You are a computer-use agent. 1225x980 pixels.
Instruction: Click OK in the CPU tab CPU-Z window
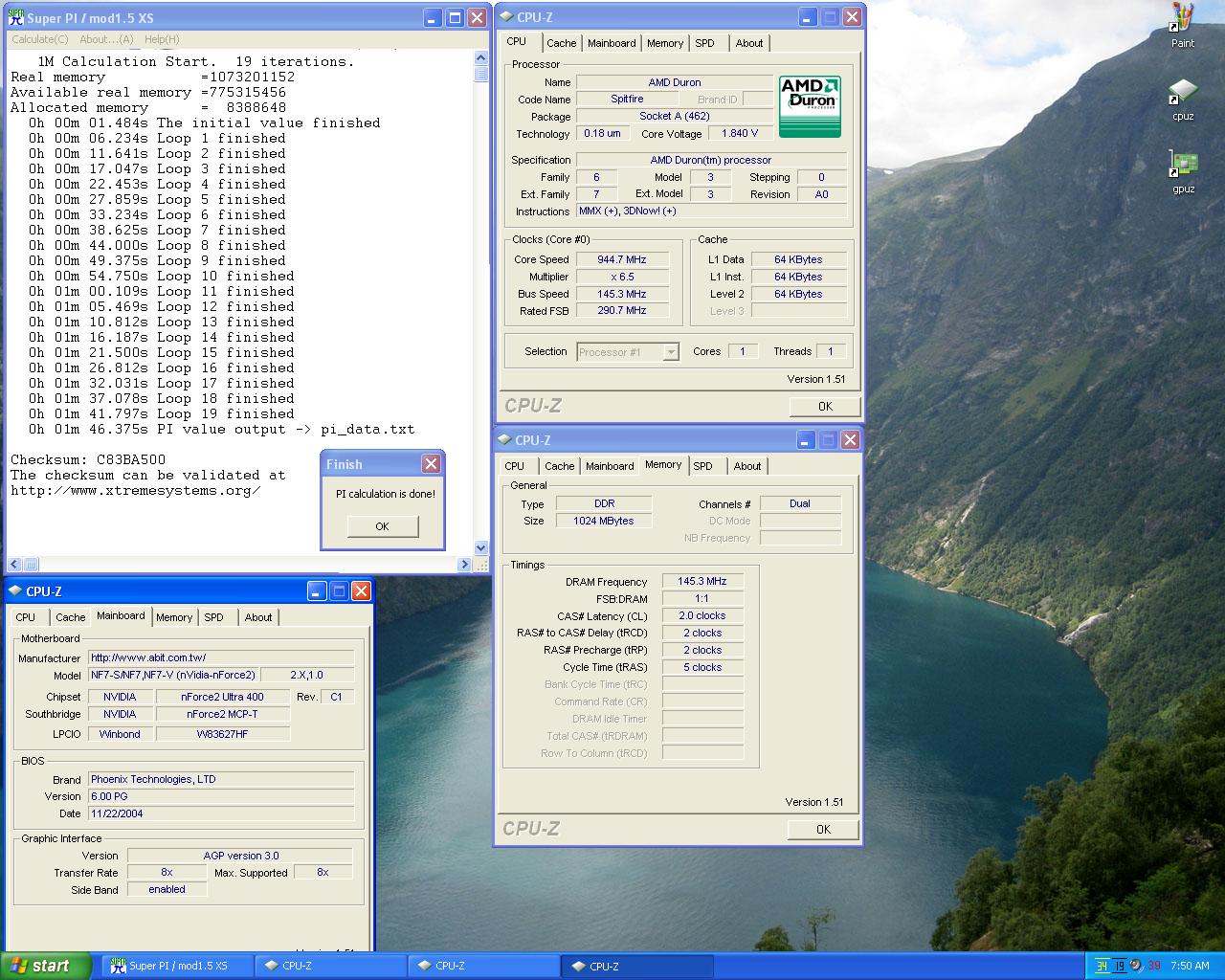[825, 407]
